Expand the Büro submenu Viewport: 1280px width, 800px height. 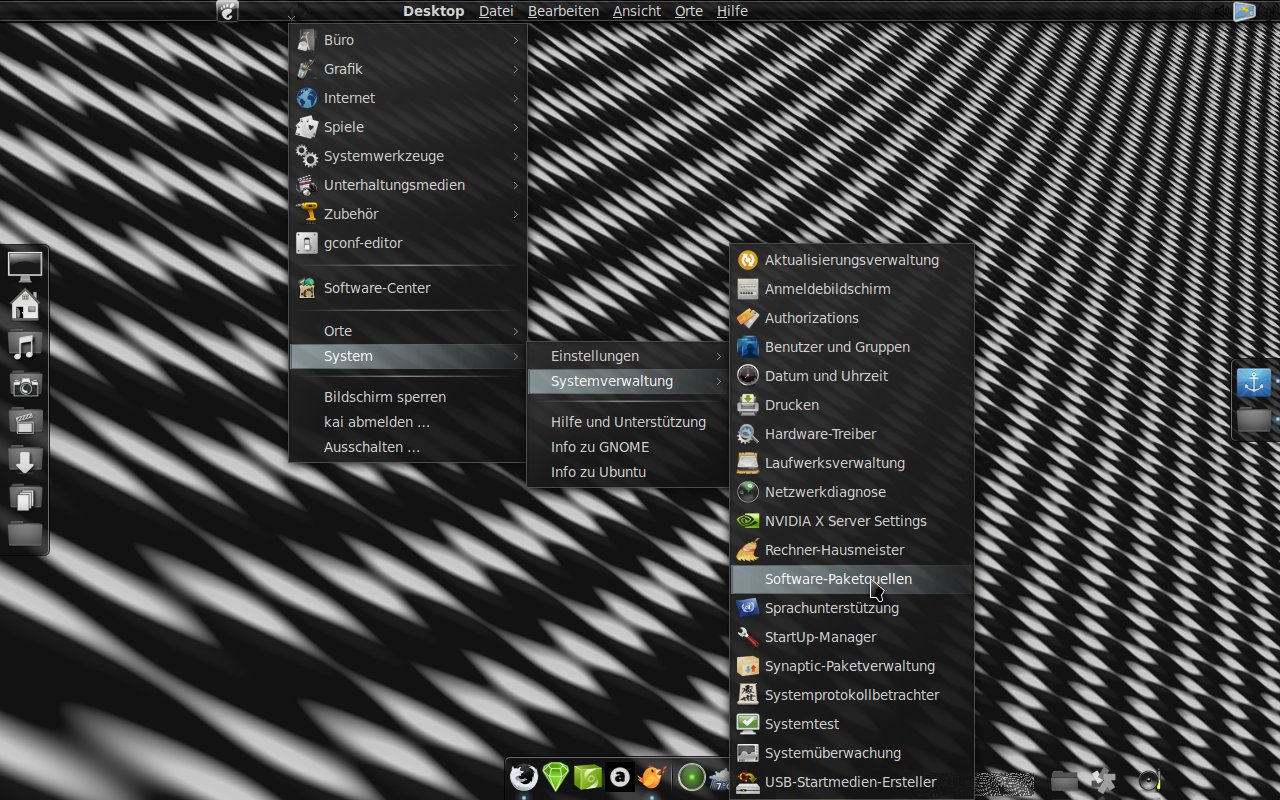408,40
